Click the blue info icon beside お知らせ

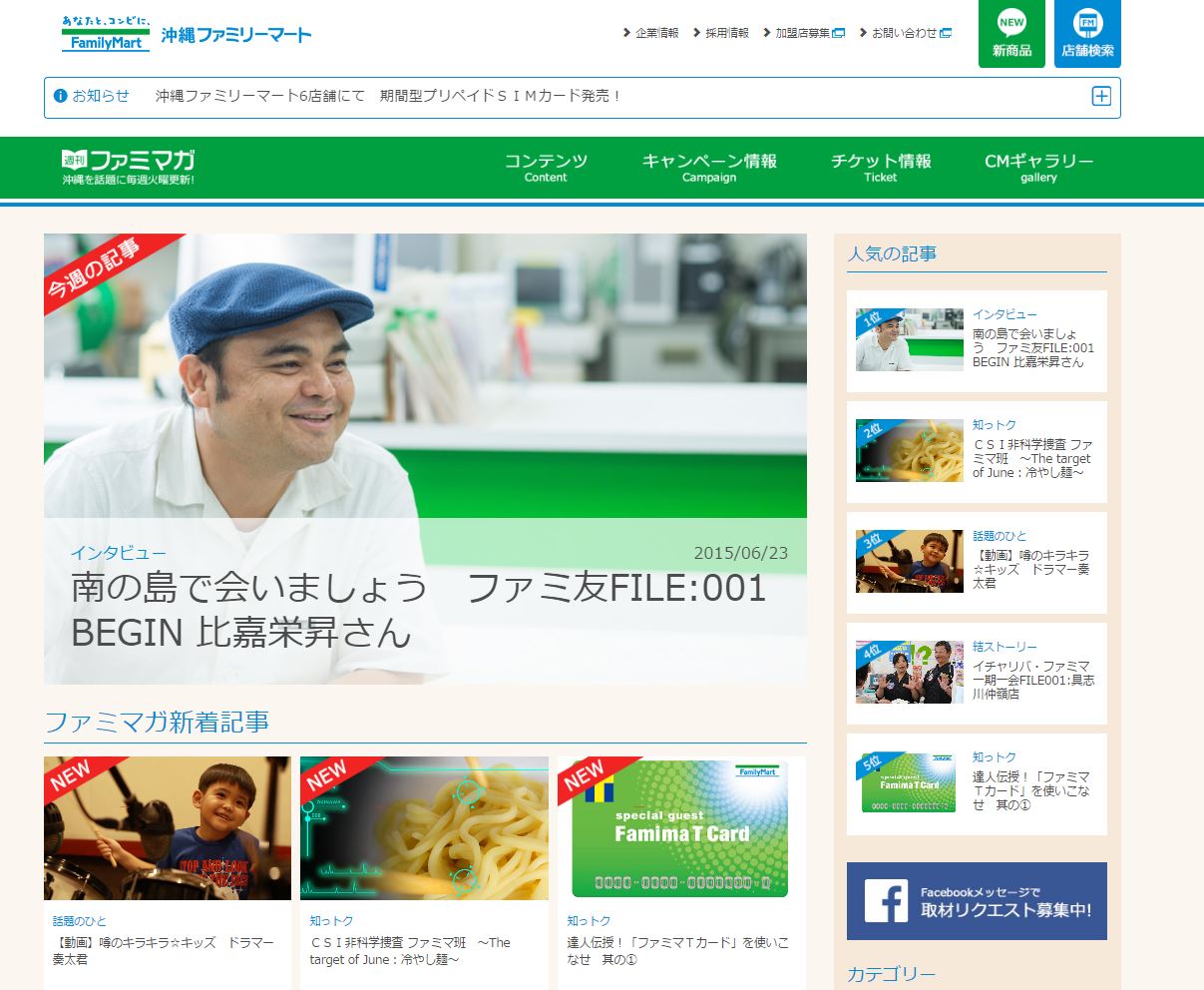pyautogui.click(x=61, y=96)
